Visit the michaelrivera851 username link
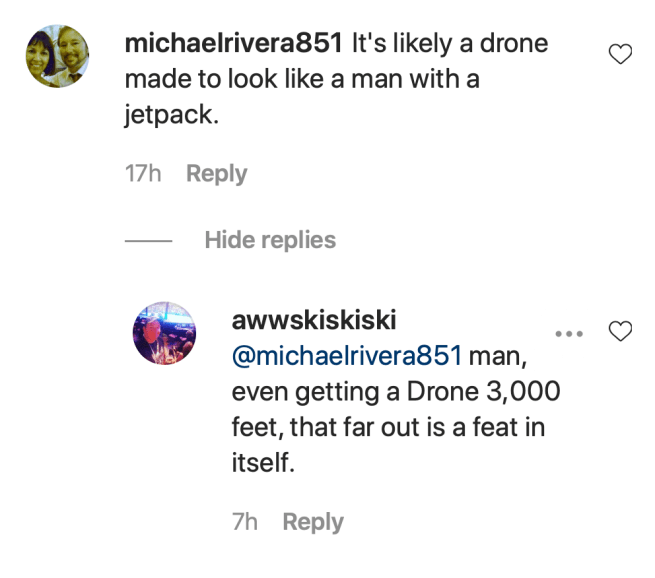 (x=231, y=45)
